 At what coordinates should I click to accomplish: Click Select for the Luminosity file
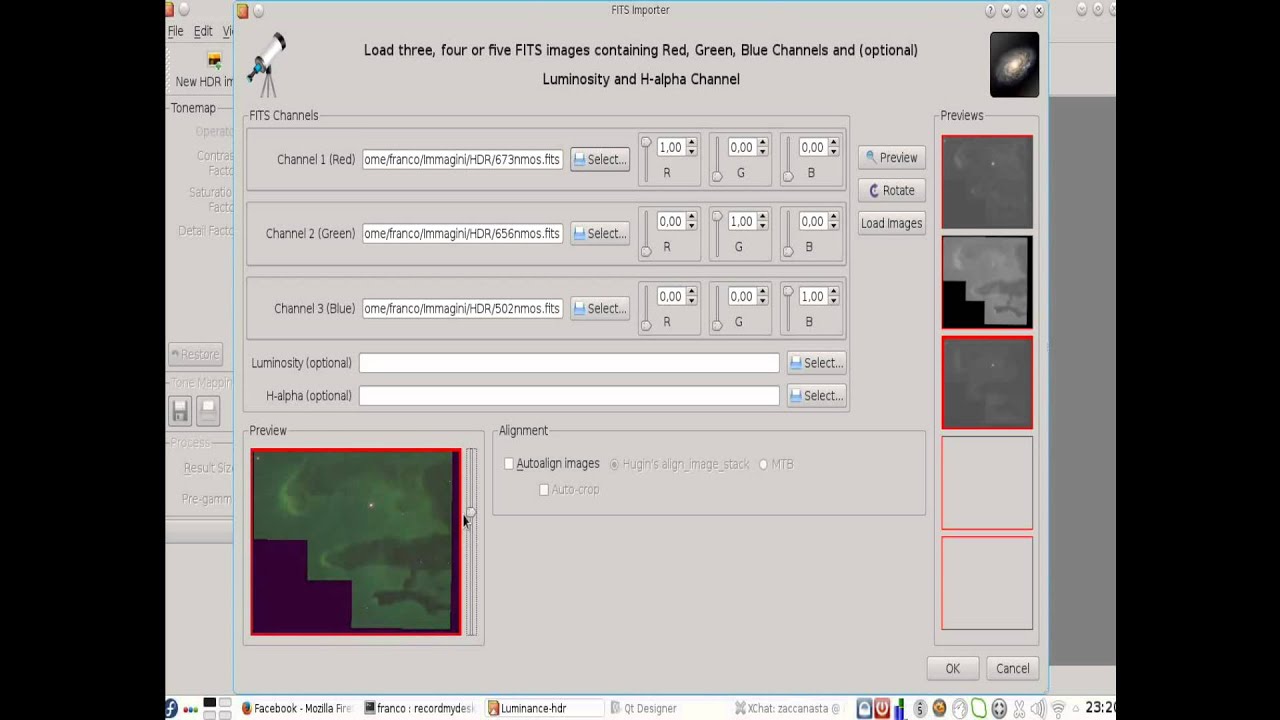coord(816,363)
